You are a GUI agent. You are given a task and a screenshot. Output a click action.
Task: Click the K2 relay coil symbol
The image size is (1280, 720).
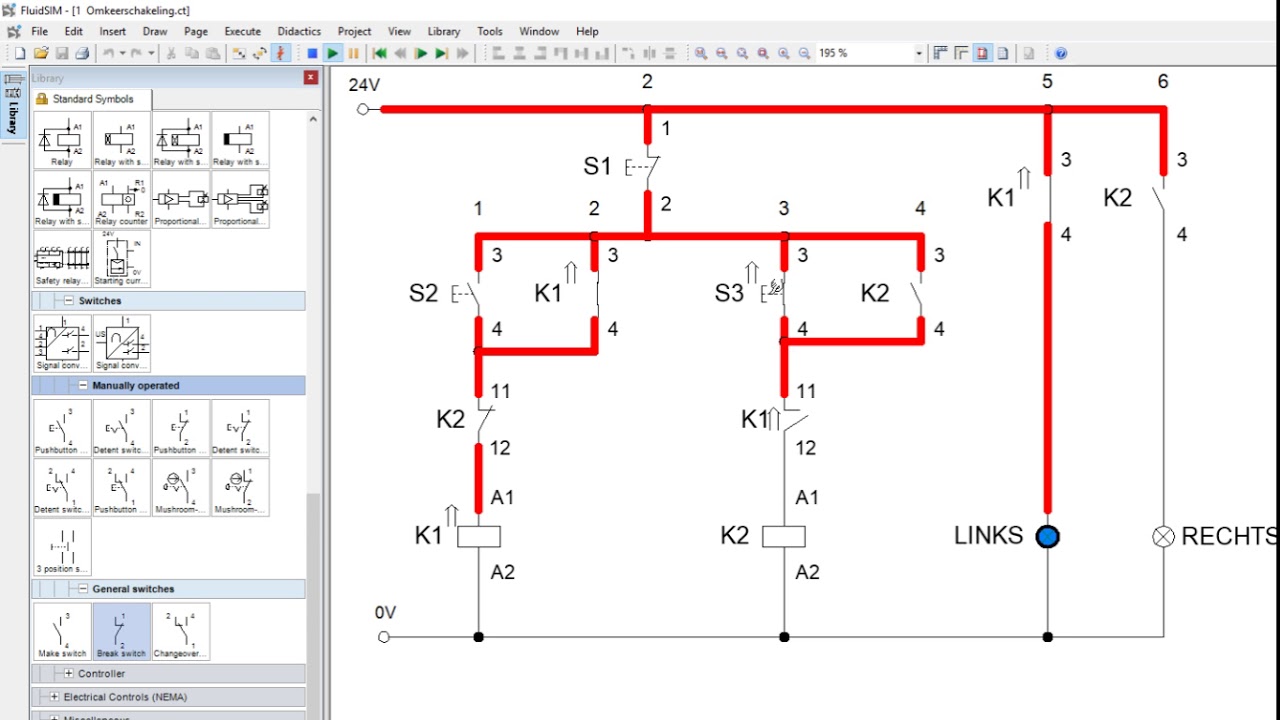783,537
